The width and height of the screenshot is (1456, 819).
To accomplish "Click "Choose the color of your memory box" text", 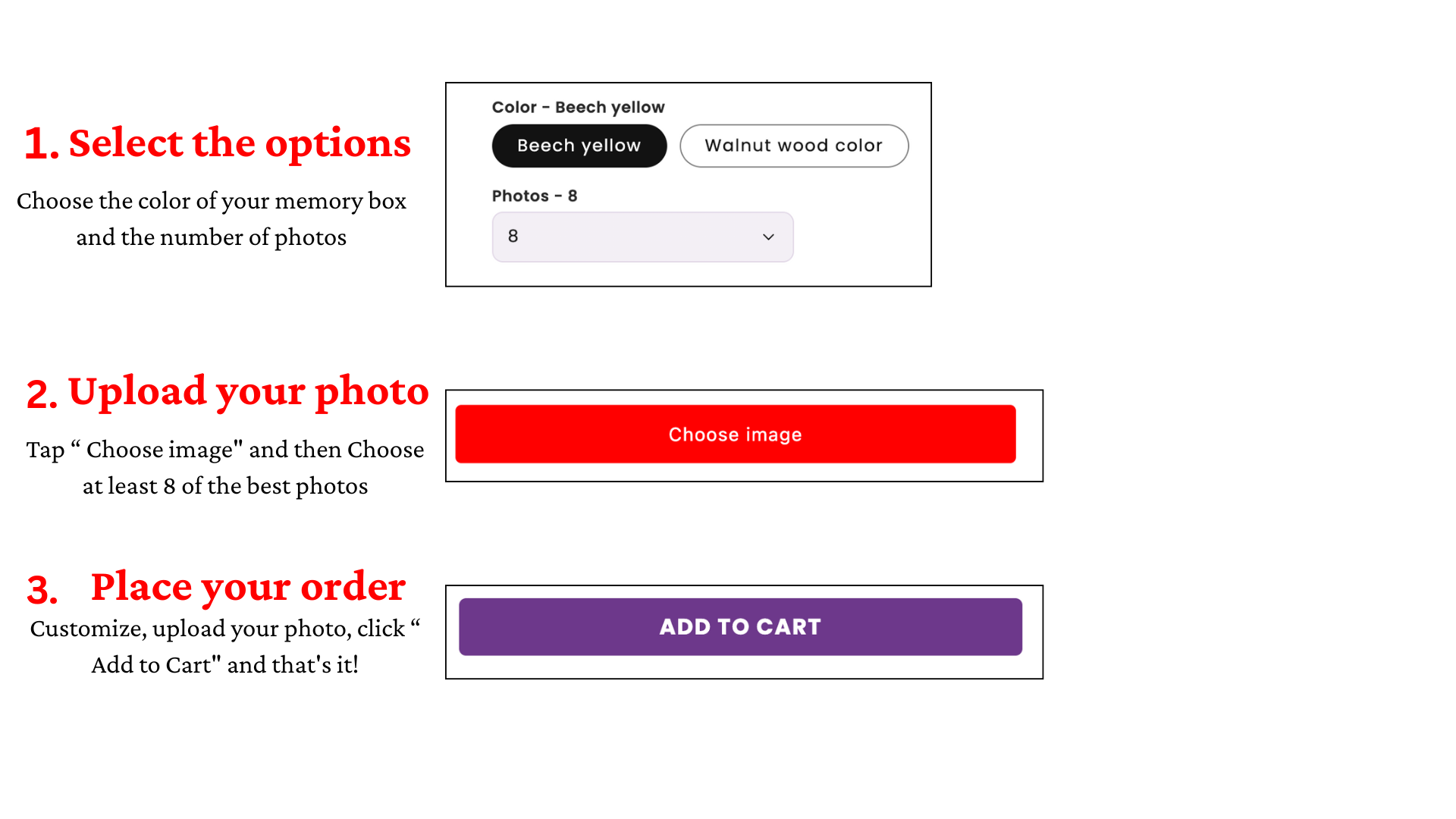I will click(212, 201).
